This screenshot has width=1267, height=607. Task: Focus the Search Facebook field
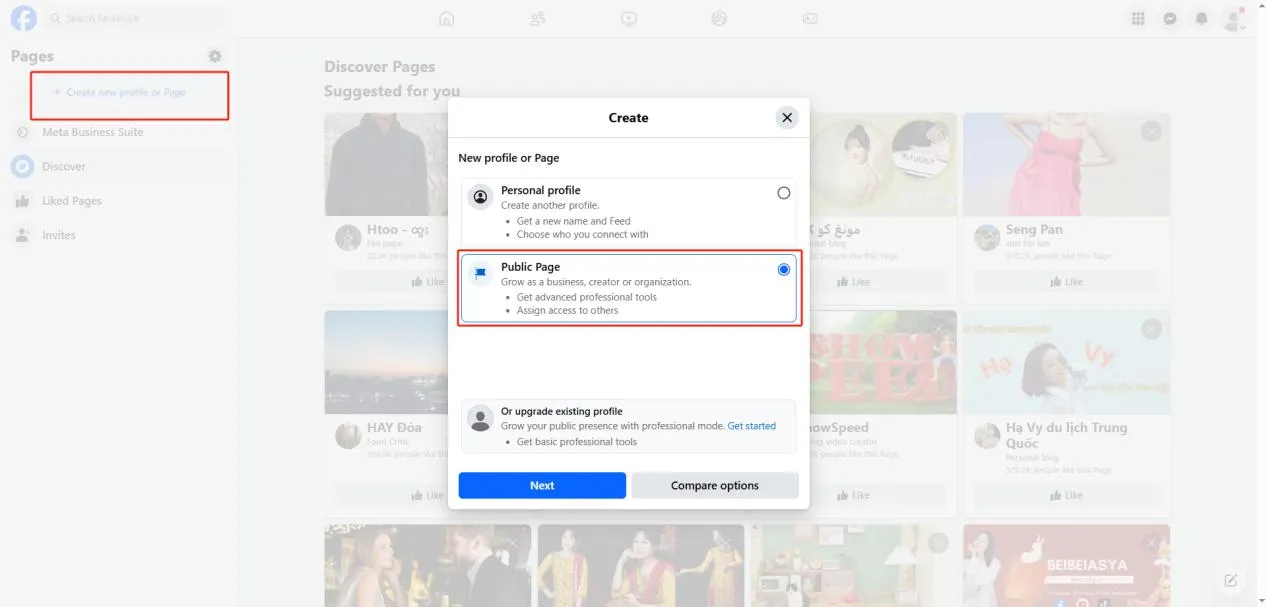(133, 18)
